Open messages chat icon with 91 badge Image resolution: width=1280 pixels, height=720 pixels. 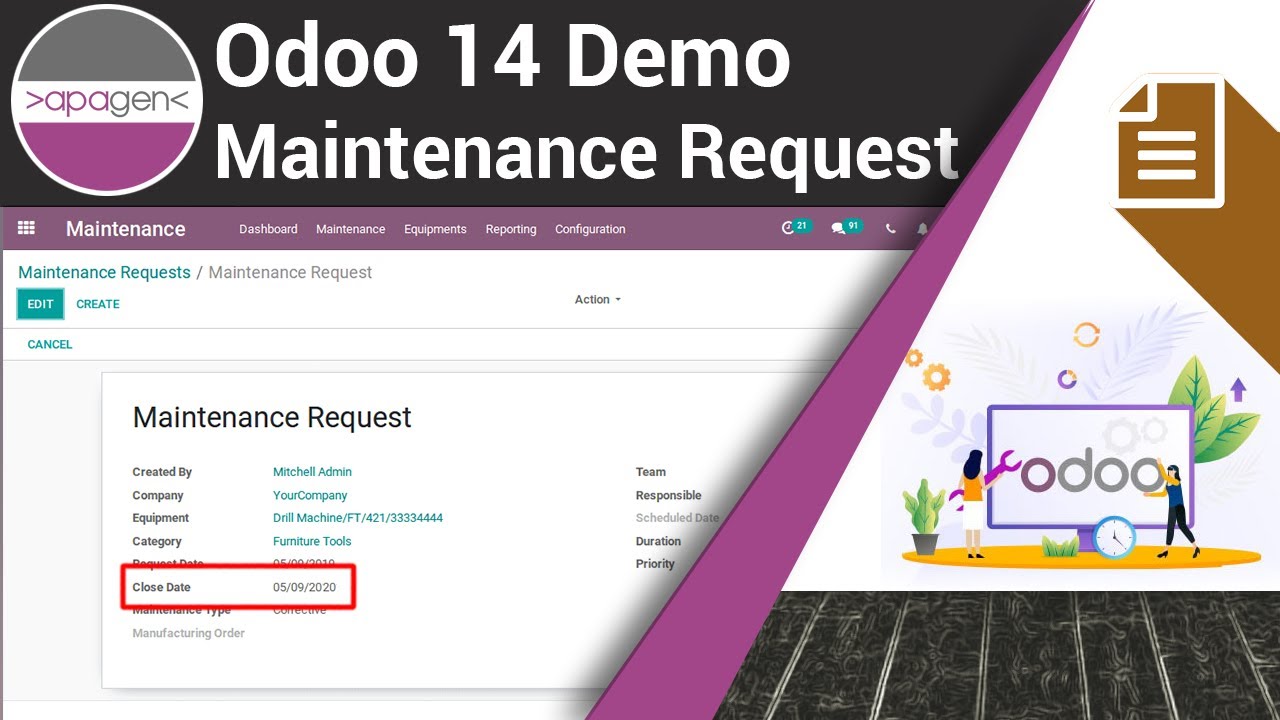(847, 228)
